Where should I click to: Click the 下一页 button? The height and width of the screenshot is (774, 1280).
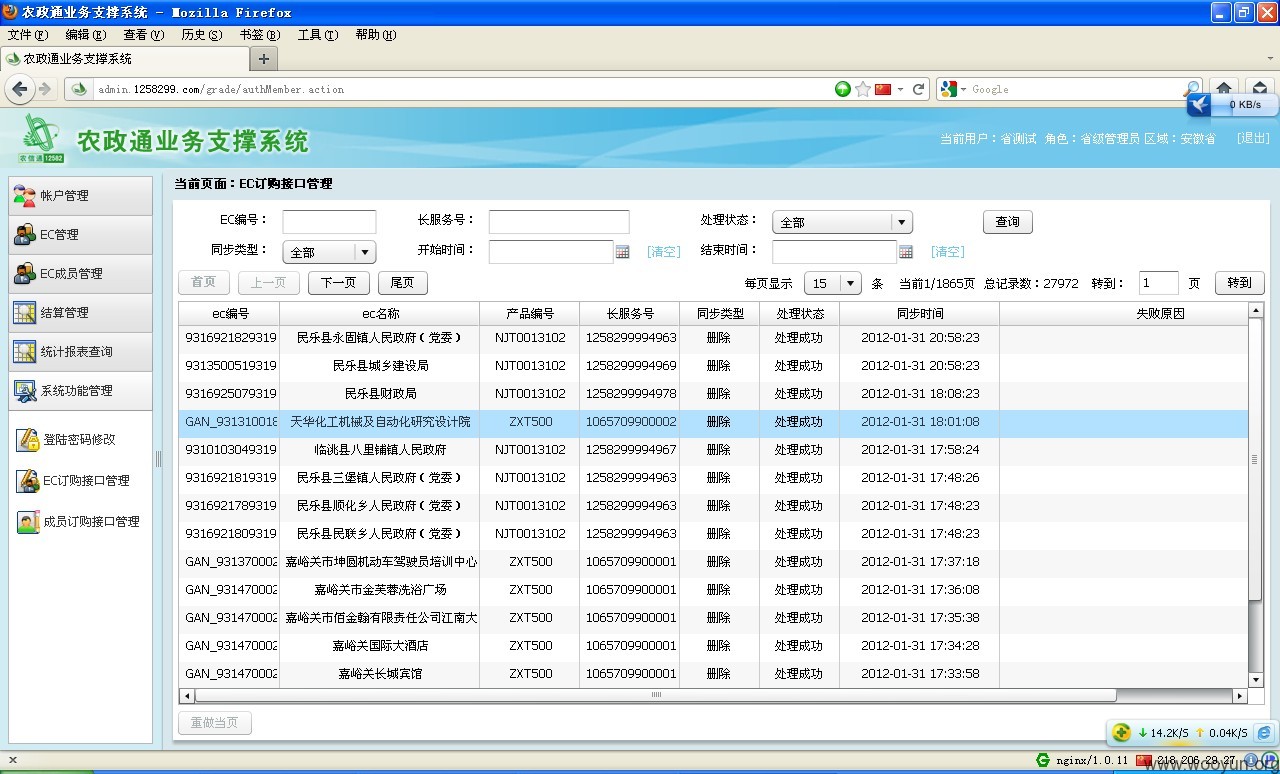(338, 283)
